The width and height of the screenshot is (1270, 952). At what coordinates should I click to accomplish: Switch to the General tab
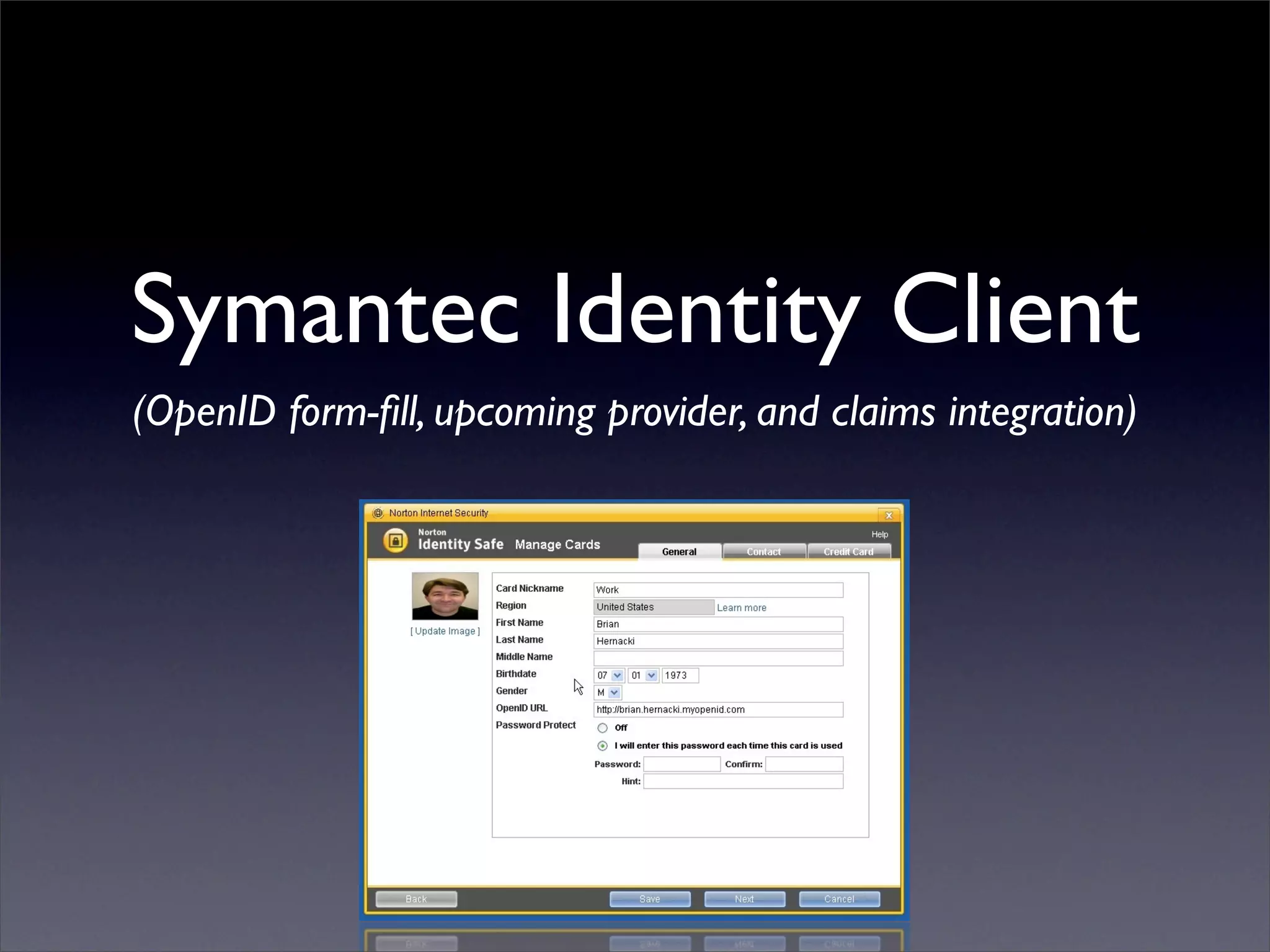[x=679, y=552]
